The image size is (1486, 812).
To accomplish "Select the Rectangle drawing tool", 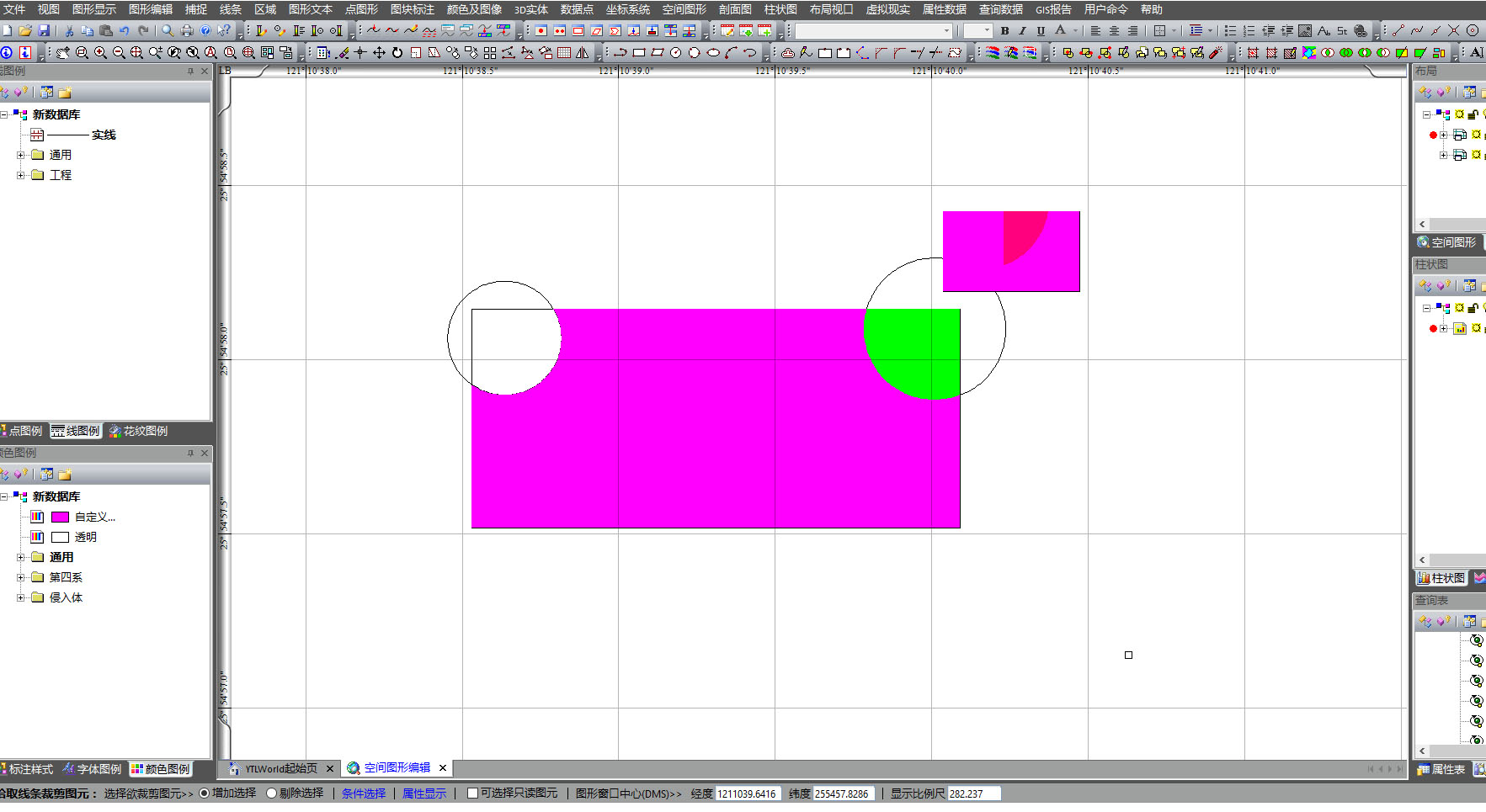I will coord(639,52).
